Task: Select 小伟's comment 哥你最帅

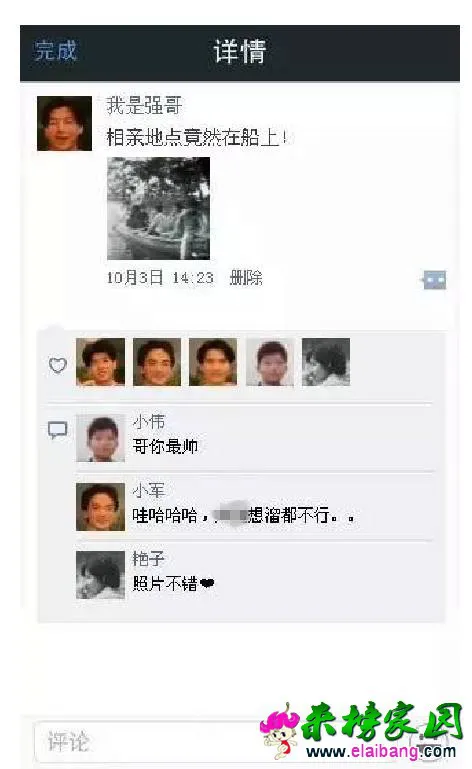Action: [165, 446]
